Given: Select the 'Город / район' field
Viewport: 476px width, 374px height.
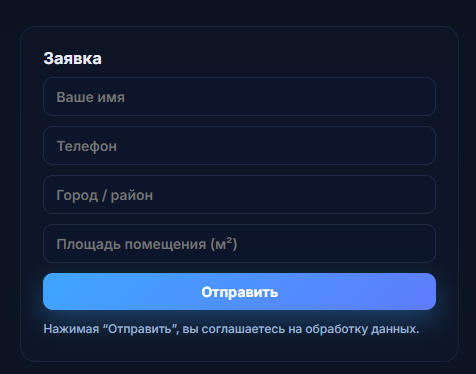Looking at the screenshot, I should [x=239, y=195].
